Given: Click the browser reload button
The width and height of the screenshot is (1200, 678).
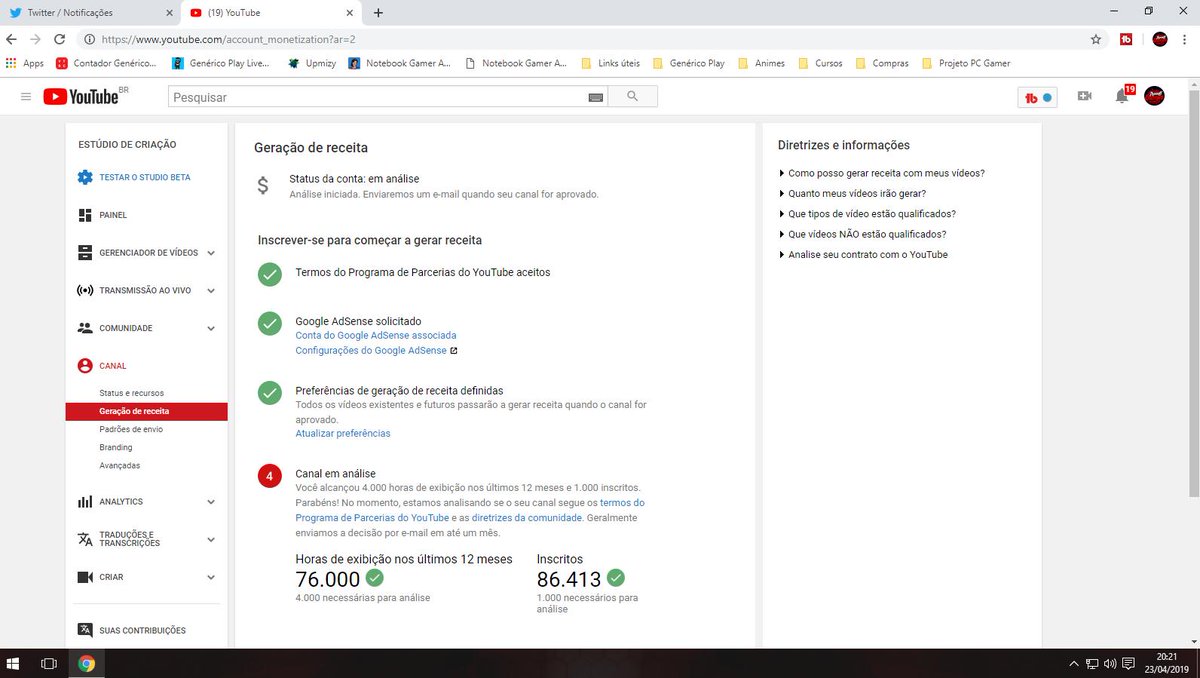Looking at the screenshot, I should [x=59, y=39].
